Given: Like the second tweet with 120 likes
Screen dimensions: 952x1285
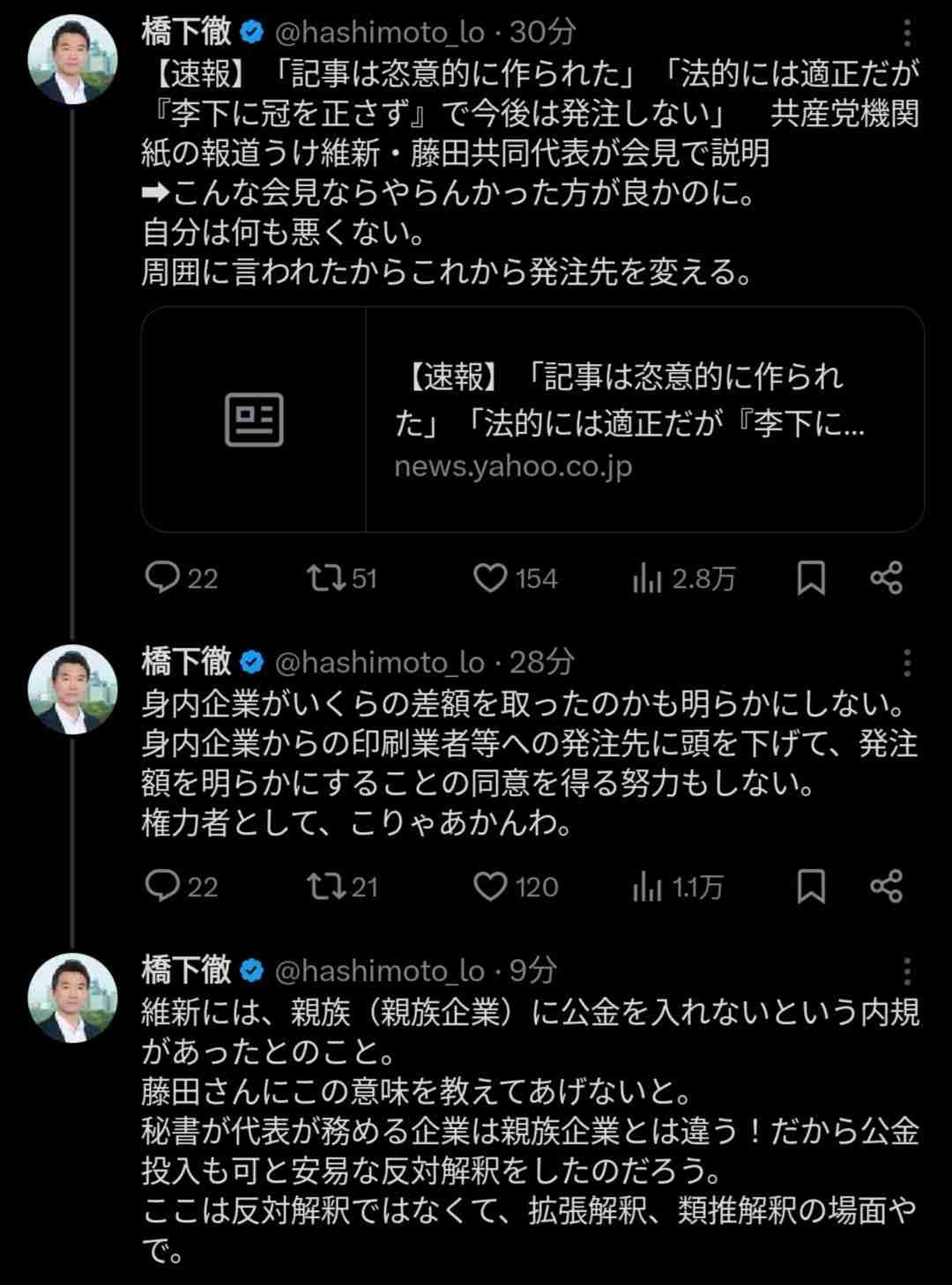Looking at the screenshot, I should coord(490,887).
